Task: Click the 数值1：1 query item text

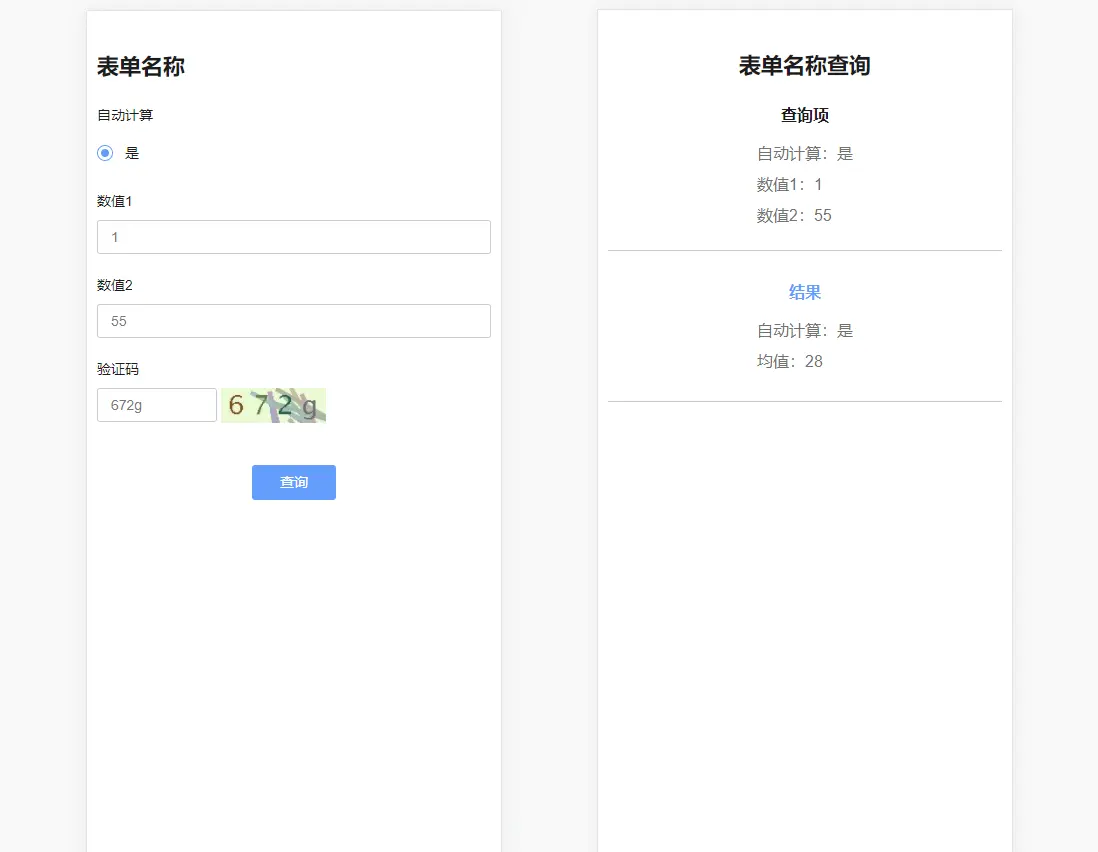Action: (x=789, y=185)
